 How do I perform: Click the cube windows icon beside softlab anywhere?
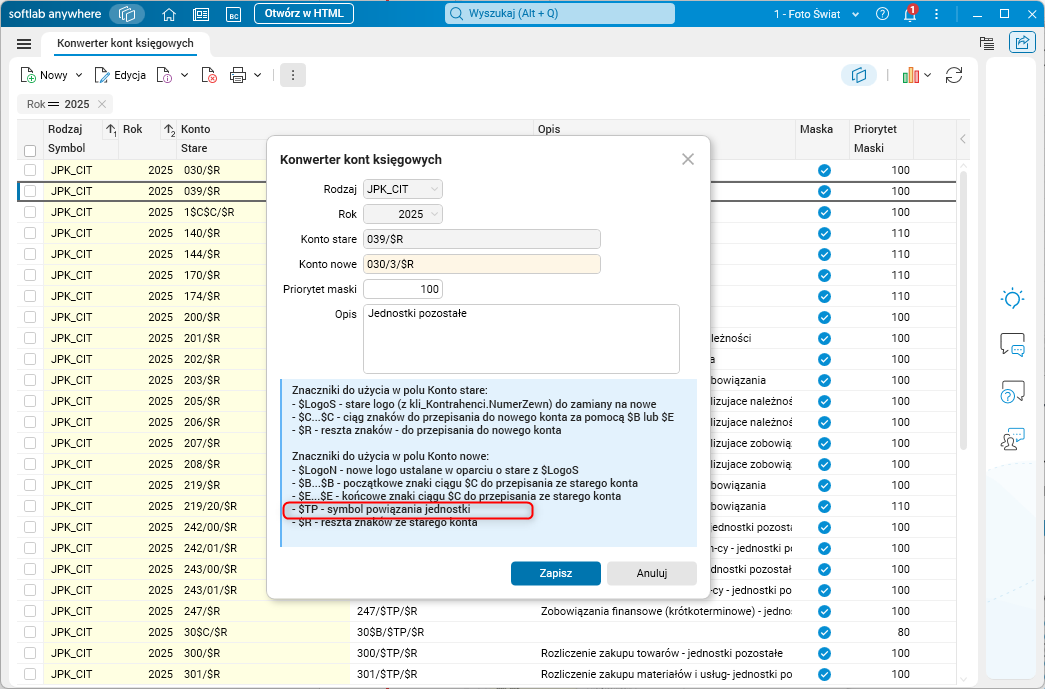click(127, 14)
